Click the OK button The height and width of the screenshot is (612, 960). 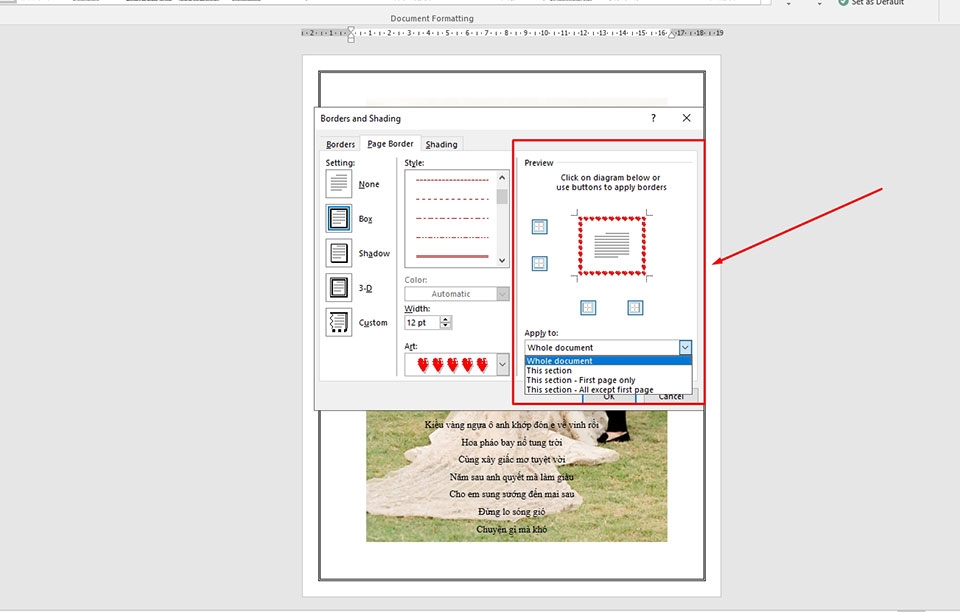(610, 395)
